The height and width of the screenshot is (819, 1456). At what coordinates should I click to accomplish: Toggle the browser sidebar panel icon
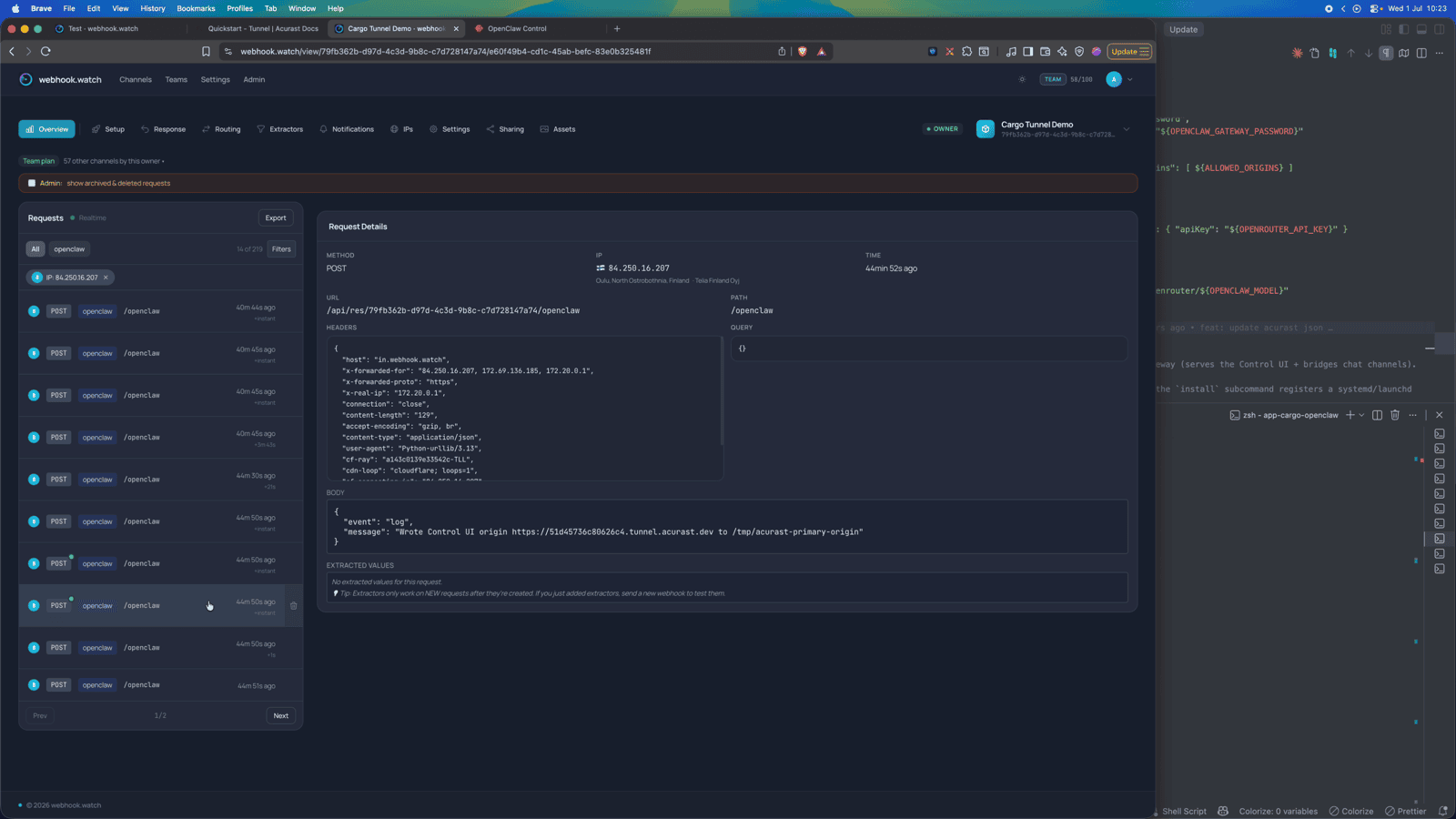coord(1027,52)
